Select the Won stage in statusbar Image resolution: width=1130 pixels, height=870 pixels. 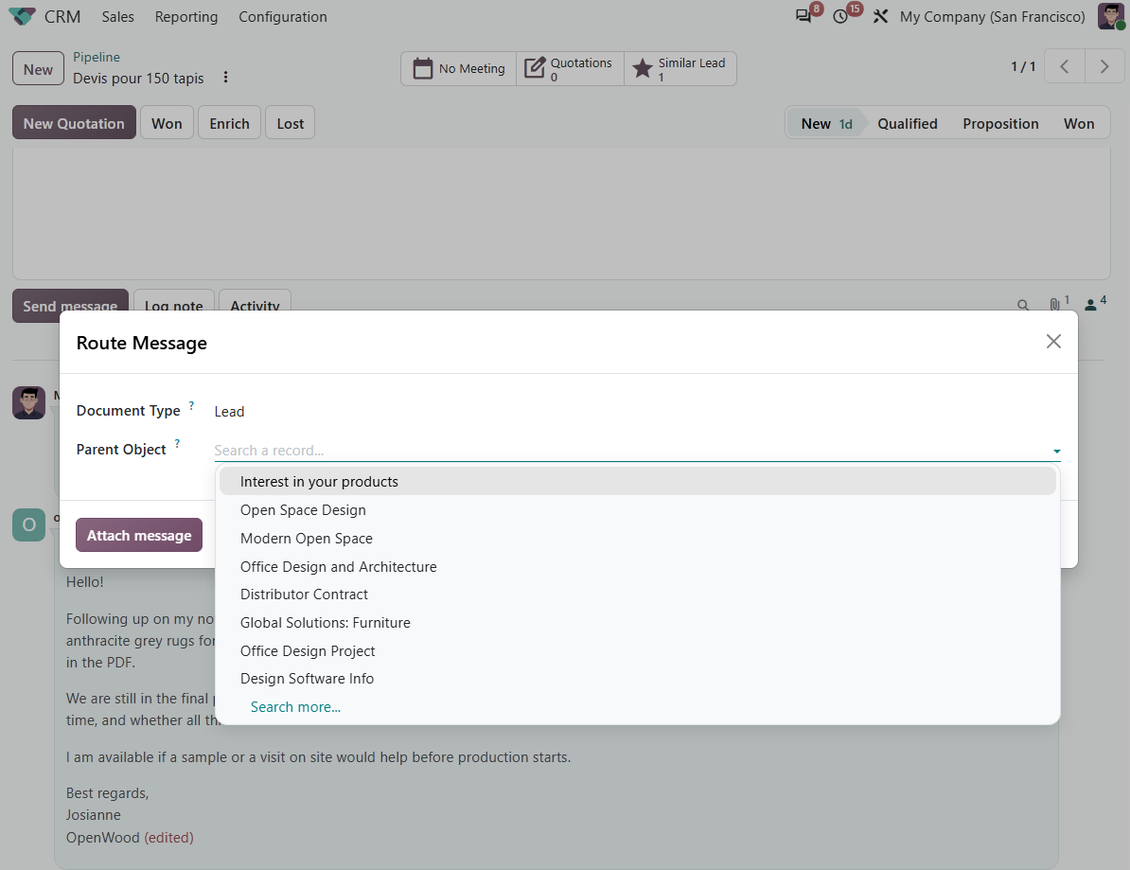1079,123
